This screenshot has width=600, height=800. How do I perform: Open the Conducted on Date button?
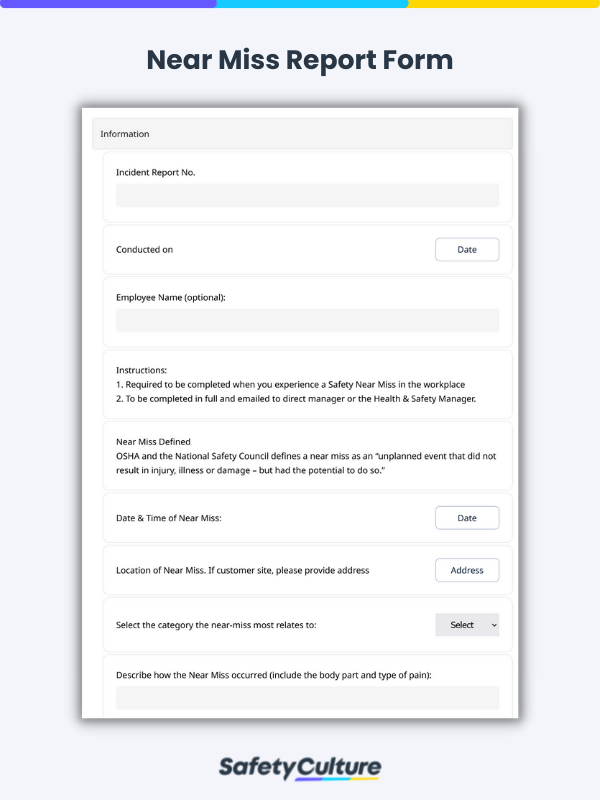[467, 249]
